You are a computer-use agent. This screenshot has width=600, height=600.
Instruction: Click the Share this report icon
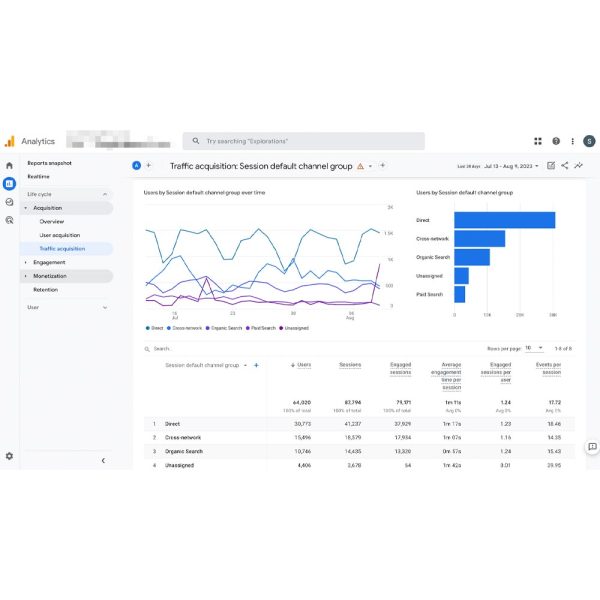(x=565, y=166)
